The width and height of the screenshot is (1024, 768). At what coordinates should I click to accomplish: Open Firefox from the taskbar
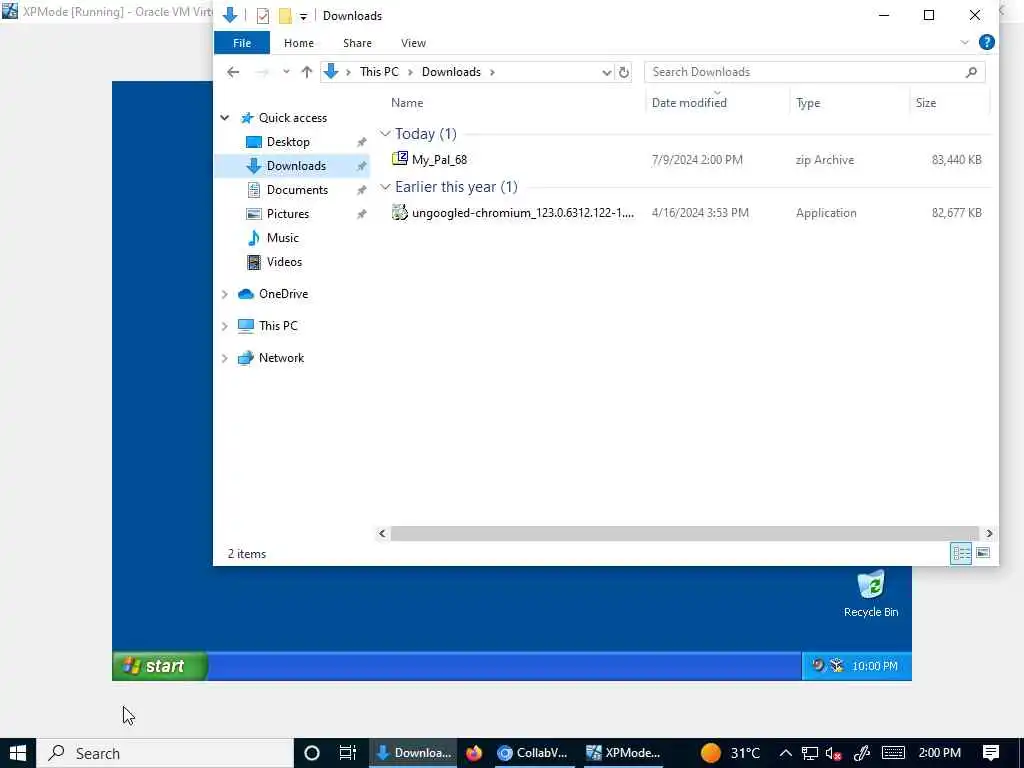click(474, 753)
